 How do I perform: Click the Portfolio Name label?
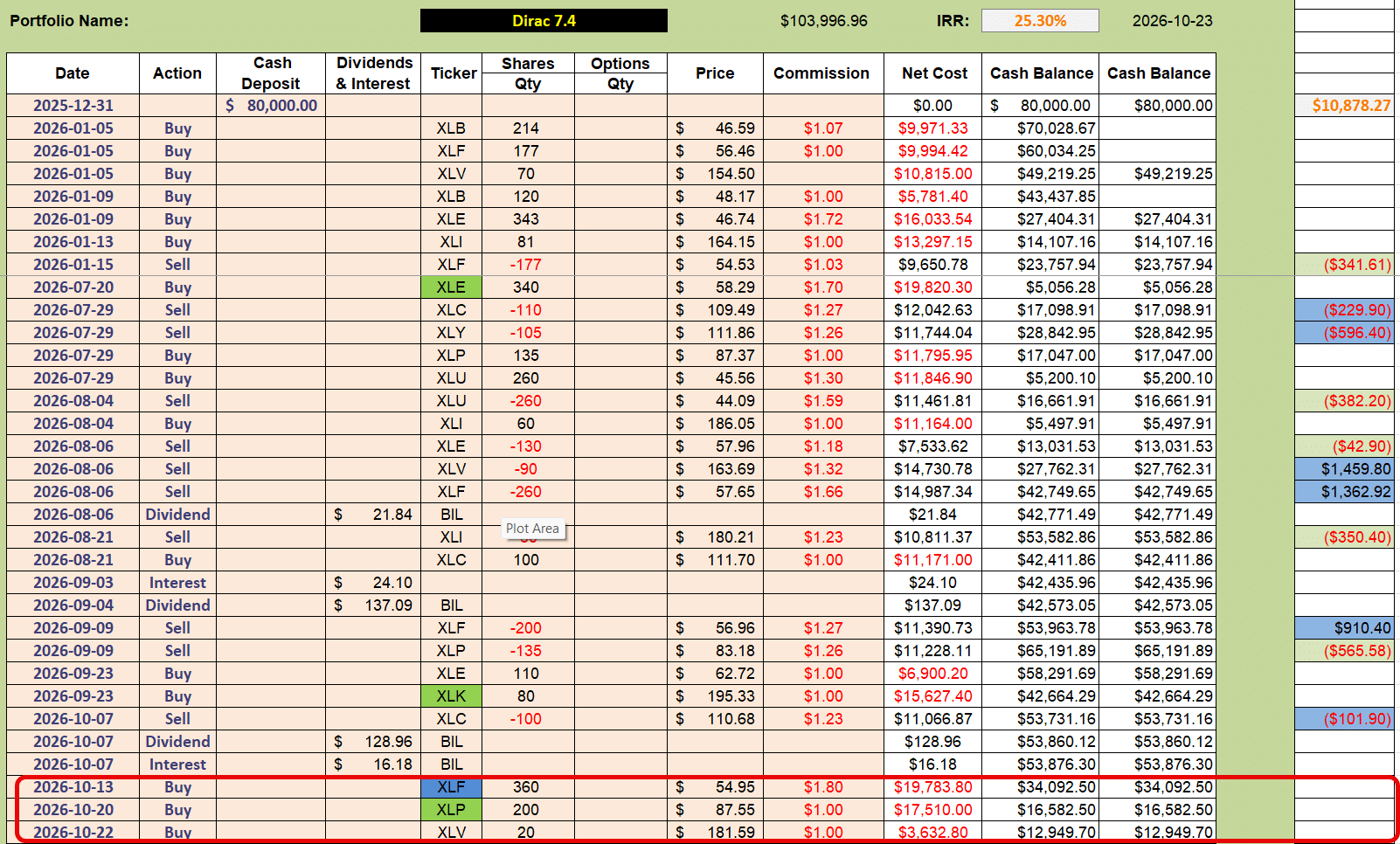(69, 21)
